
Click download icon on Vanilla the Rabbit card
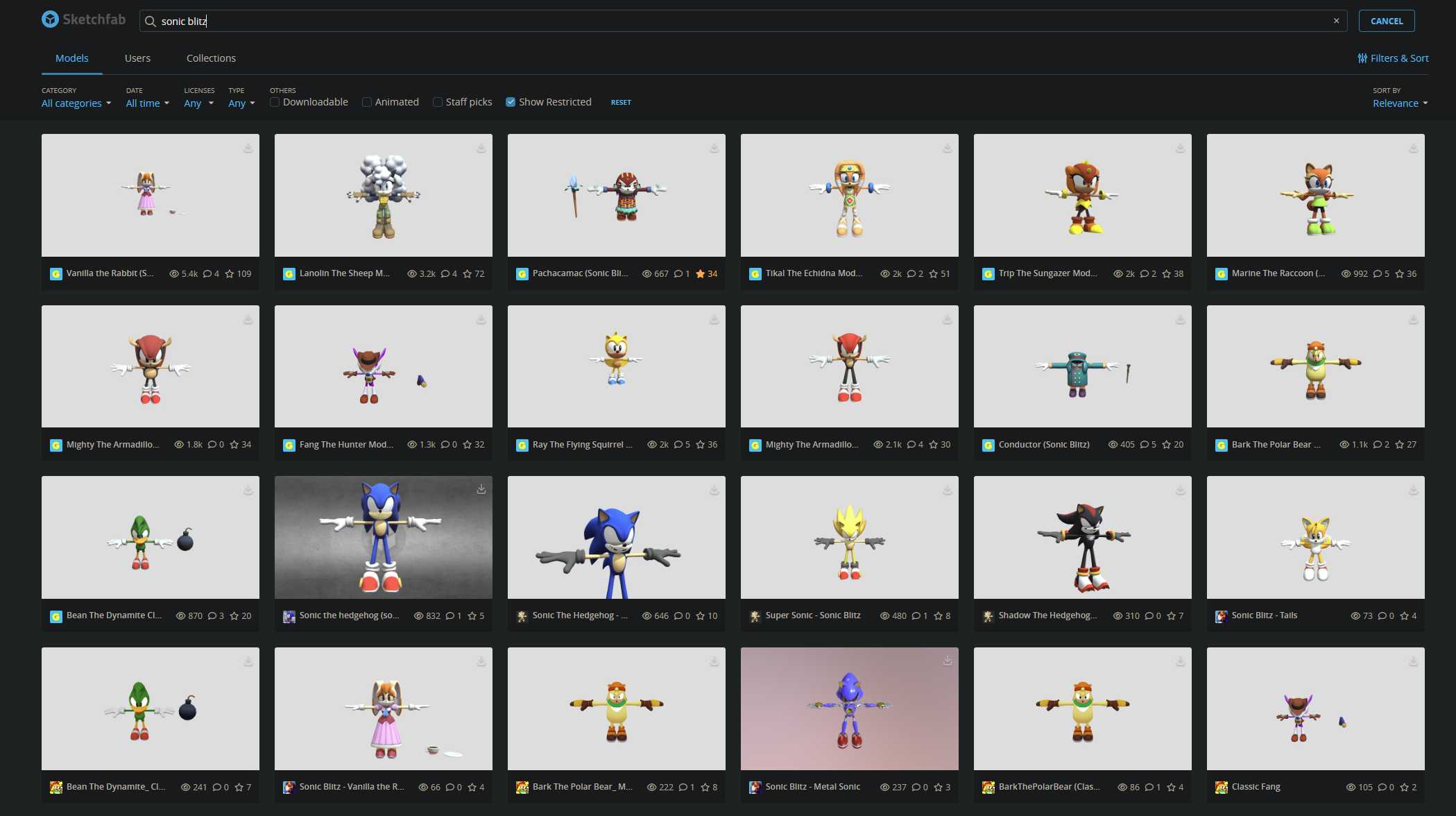click(248, 148)
